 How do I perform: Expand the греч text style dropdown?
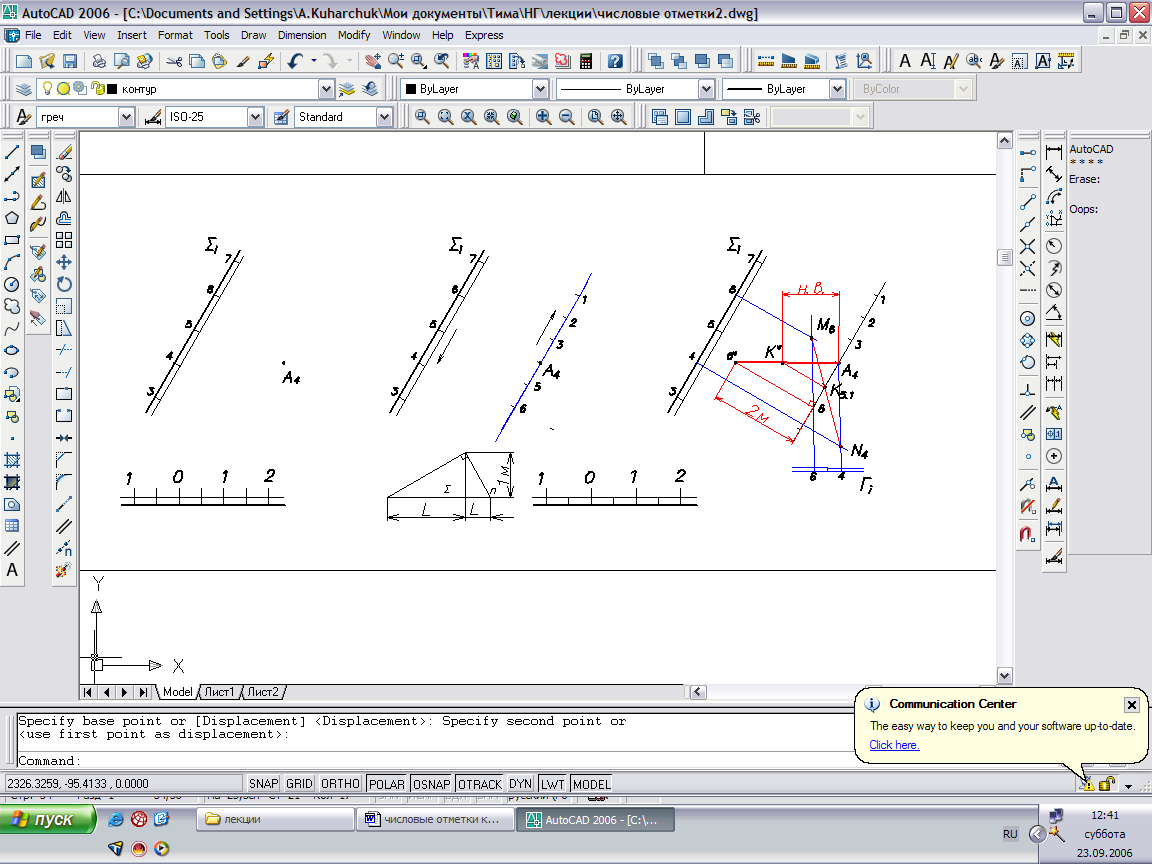coord(126,117)
